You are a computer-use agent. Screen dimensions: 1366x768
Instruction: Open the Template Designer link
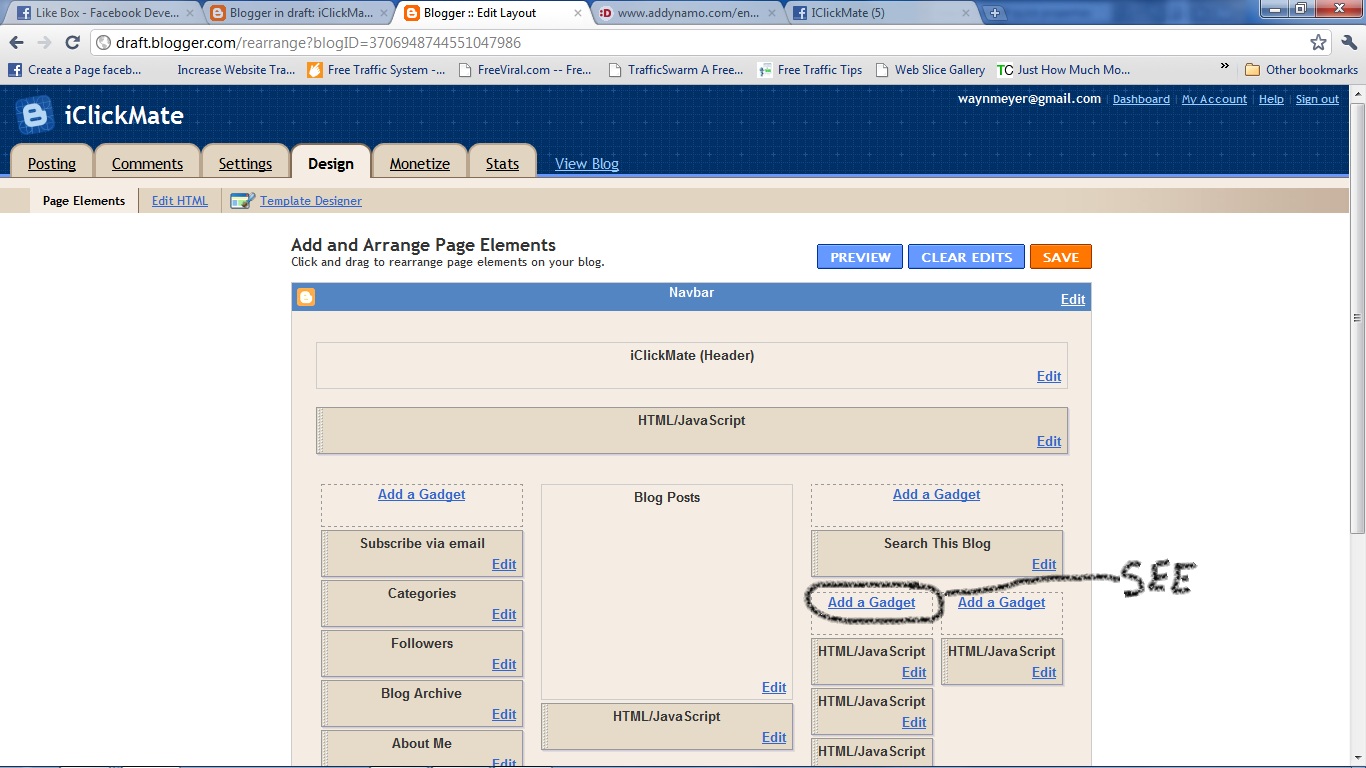[x=311, y=201]
